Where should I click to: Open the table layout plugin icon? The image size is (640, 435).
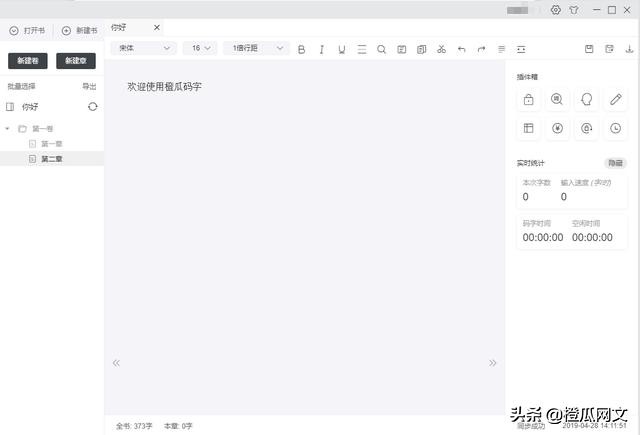click(x=529, y=129)
